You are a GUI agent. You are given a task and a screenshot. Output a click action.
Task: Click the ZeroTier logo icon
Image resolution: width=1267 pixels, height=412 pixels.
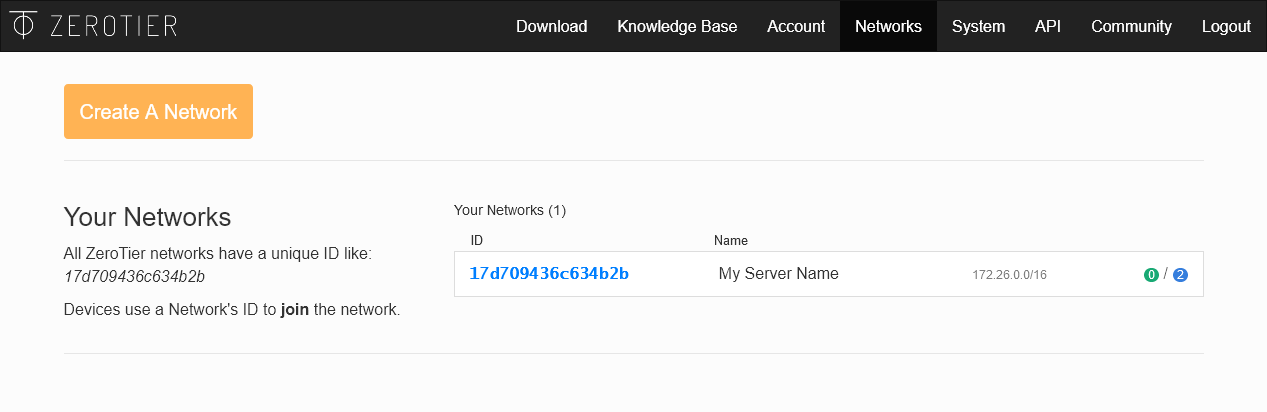click(x=25, y=25)
